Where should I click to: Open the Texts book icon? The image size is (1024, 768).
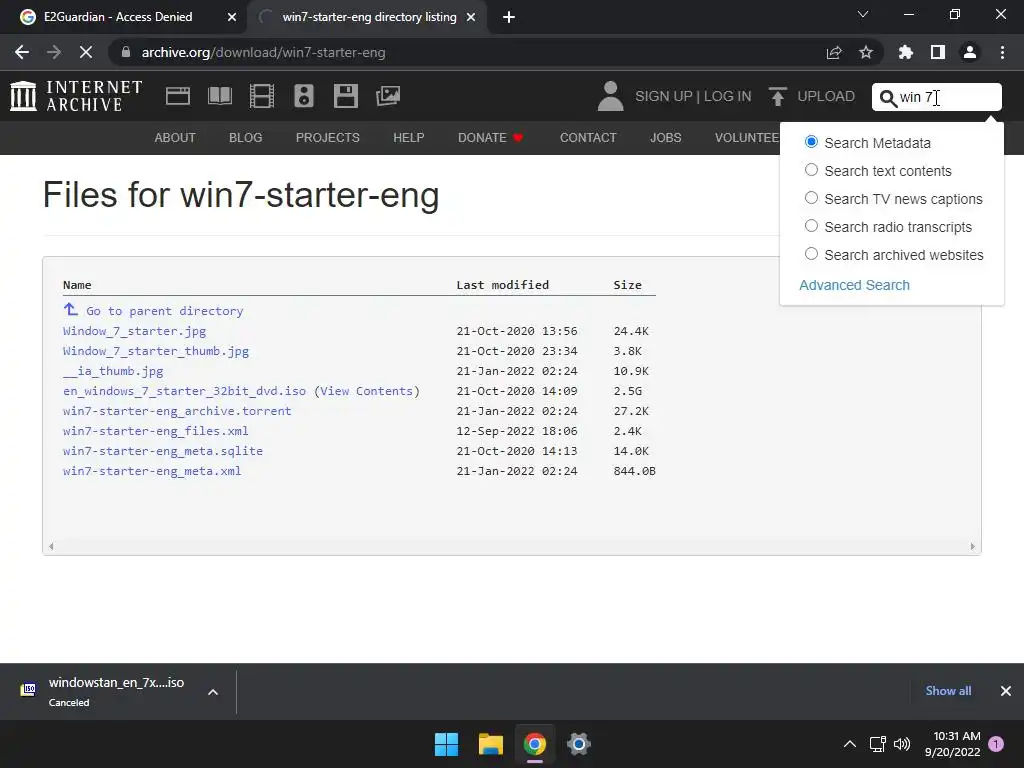(220, 96)
